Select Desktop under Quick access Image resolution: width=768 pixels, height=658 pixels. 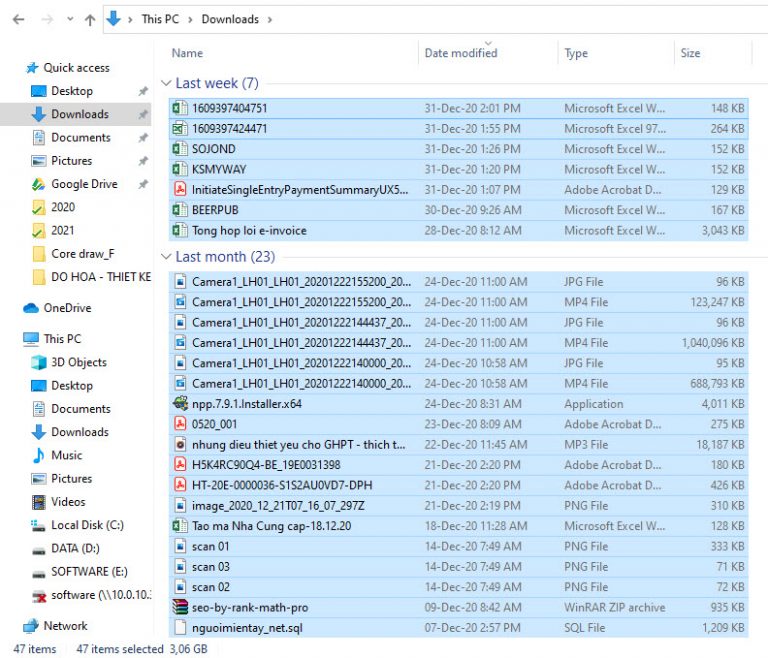(x=72, y=91)
